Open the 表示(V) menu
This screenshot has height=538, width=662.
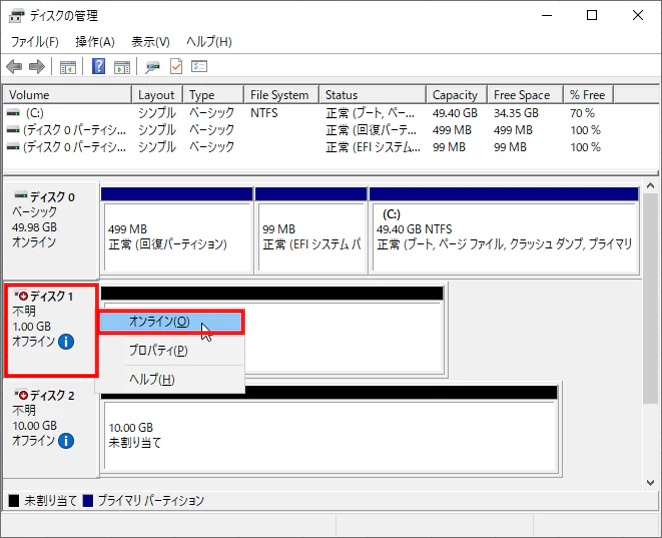(x=150, y=42)
